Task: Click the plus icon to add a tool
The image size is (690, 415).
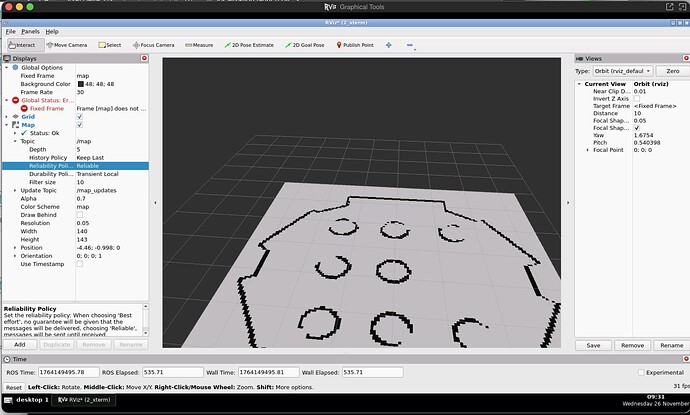Action: click(x=387, y=44)
